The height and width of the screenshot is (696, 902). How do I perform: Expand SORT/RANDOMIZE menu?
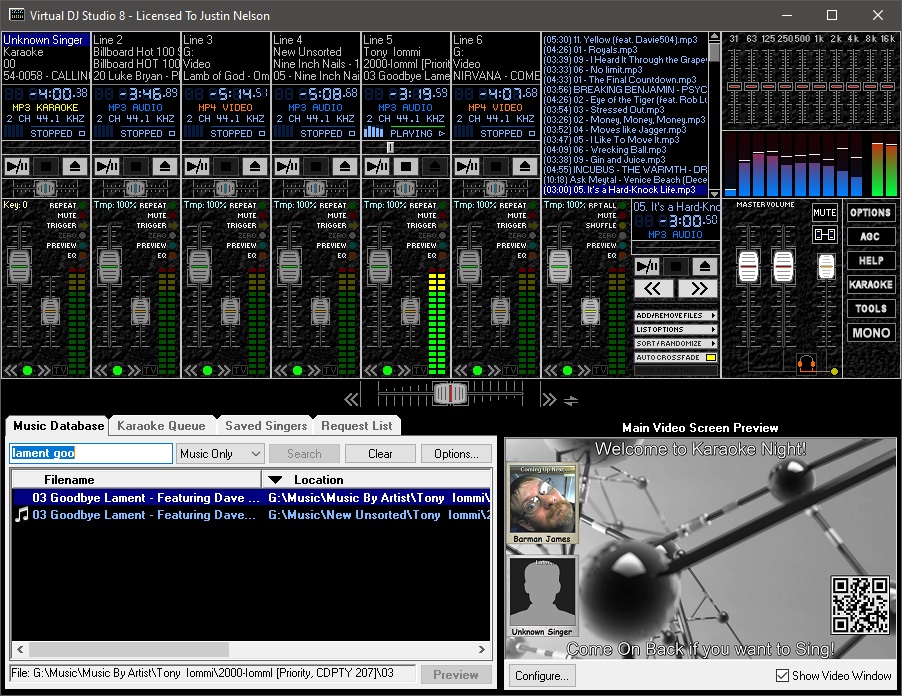coord(676,343)
